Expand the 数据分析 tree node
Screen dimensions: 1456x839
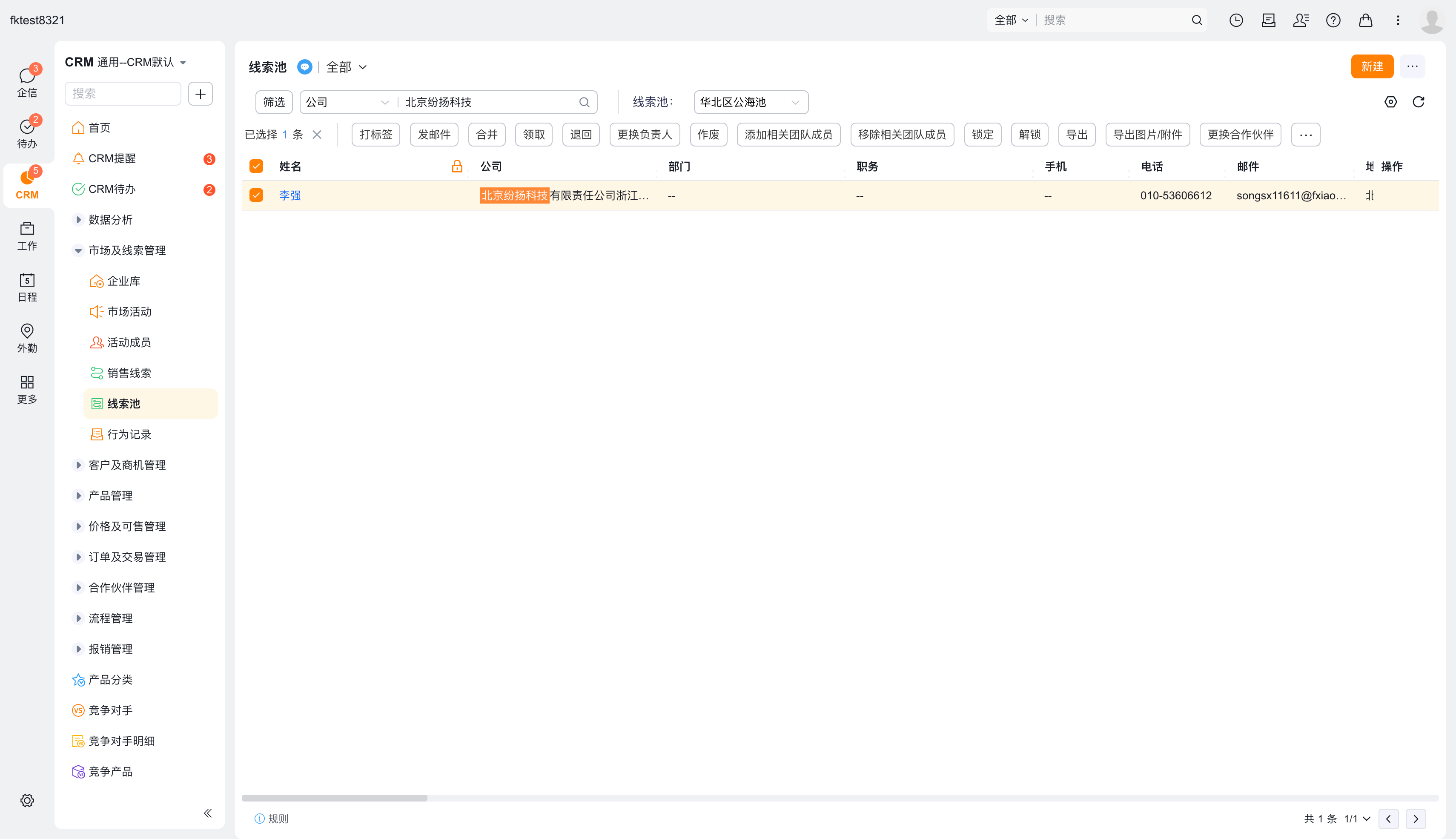click(x=78, y=220)
